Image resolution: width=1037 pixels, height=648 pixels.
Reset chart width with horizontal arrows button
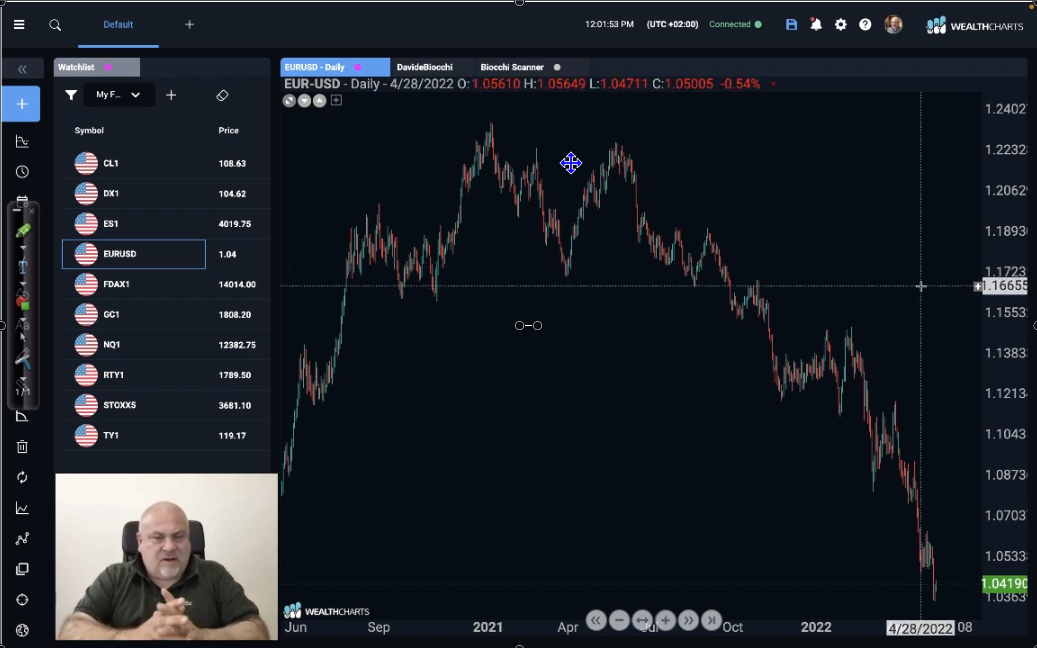pos(642,620)
